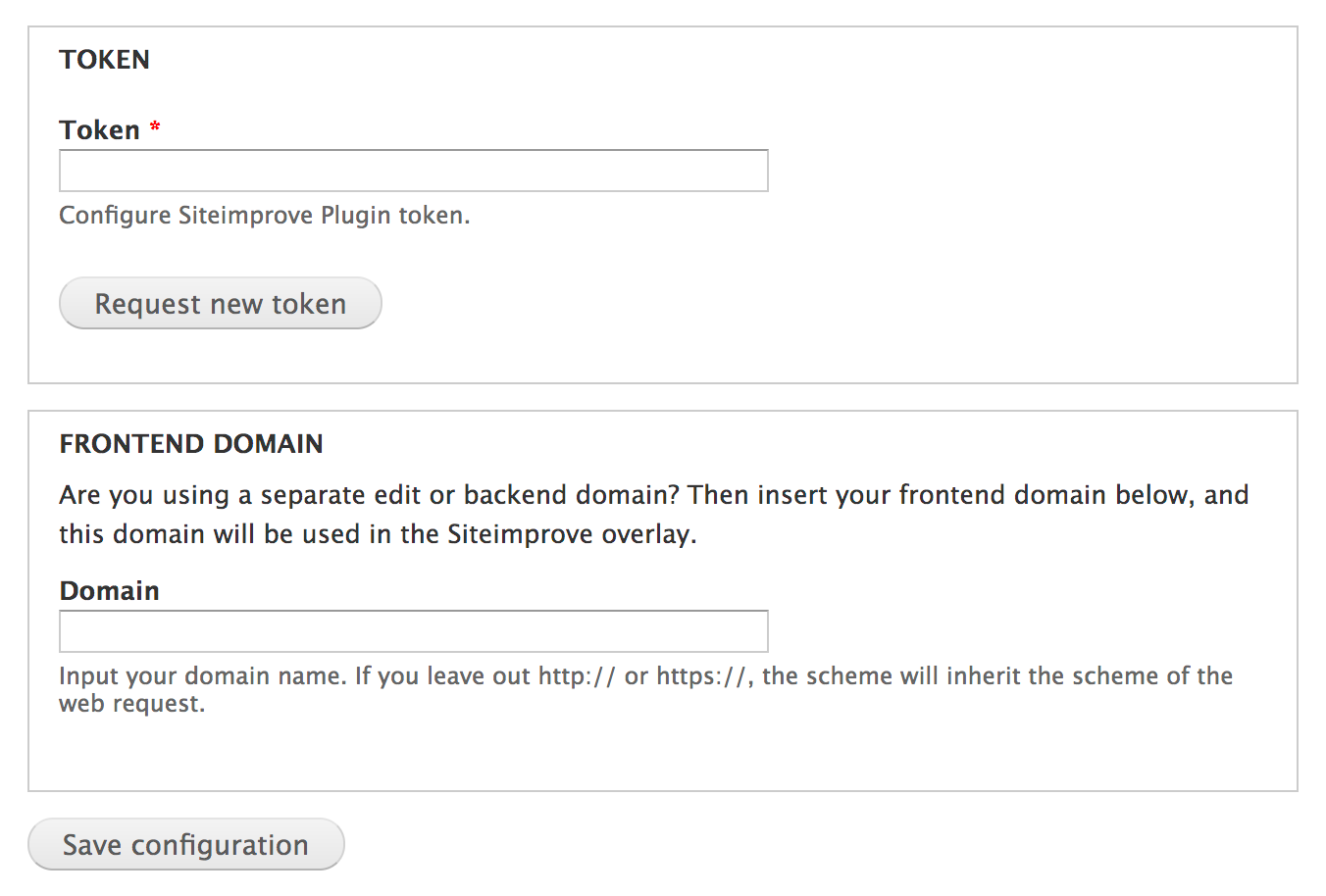Click the bold Token field label

[99, 130]
